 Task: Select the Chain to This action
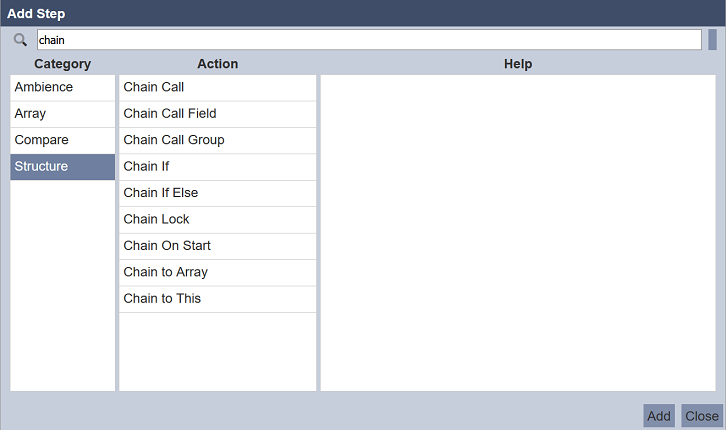click(217, 298)
